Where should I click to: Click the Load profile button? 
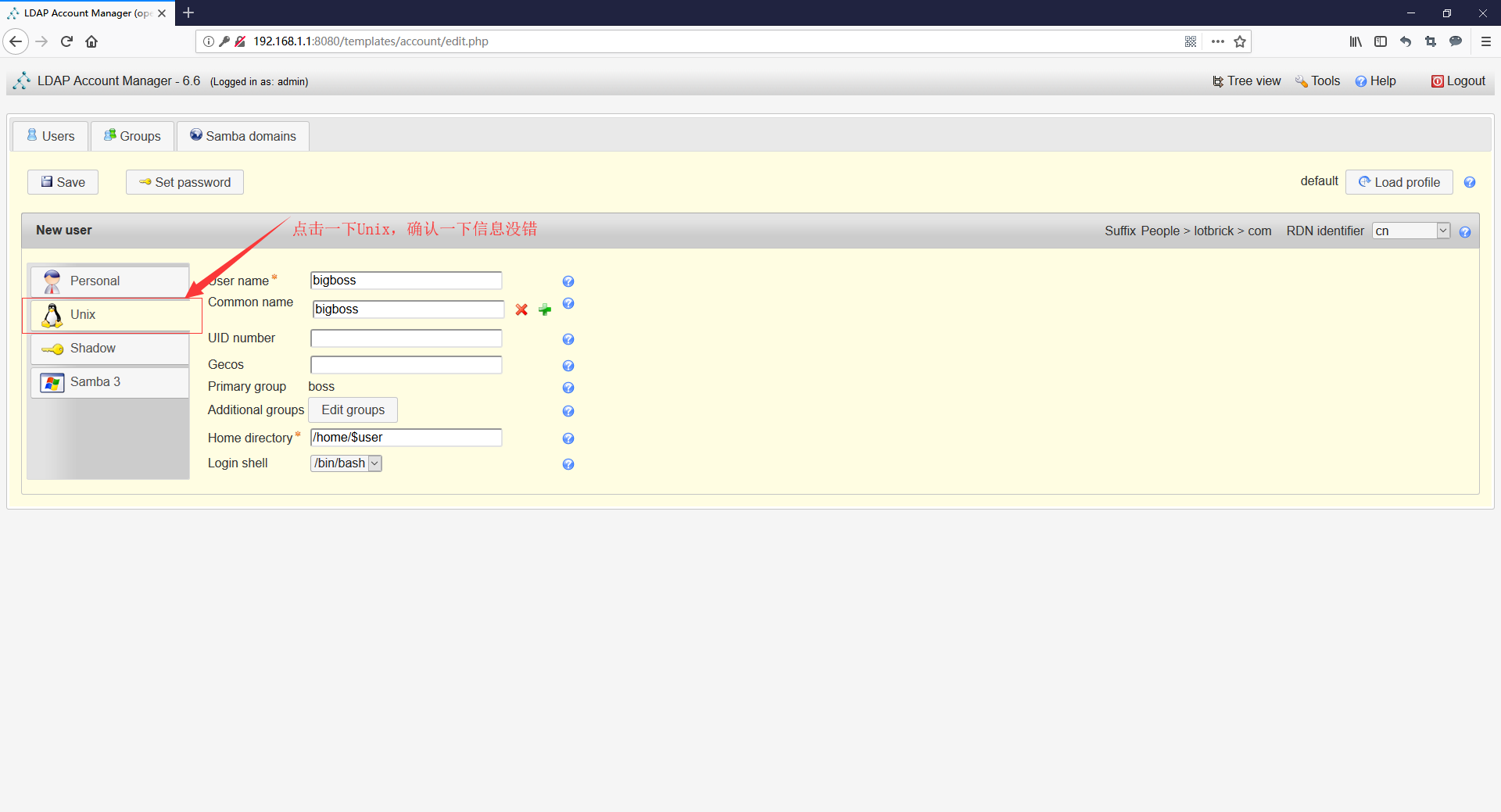click(1399, 182)
